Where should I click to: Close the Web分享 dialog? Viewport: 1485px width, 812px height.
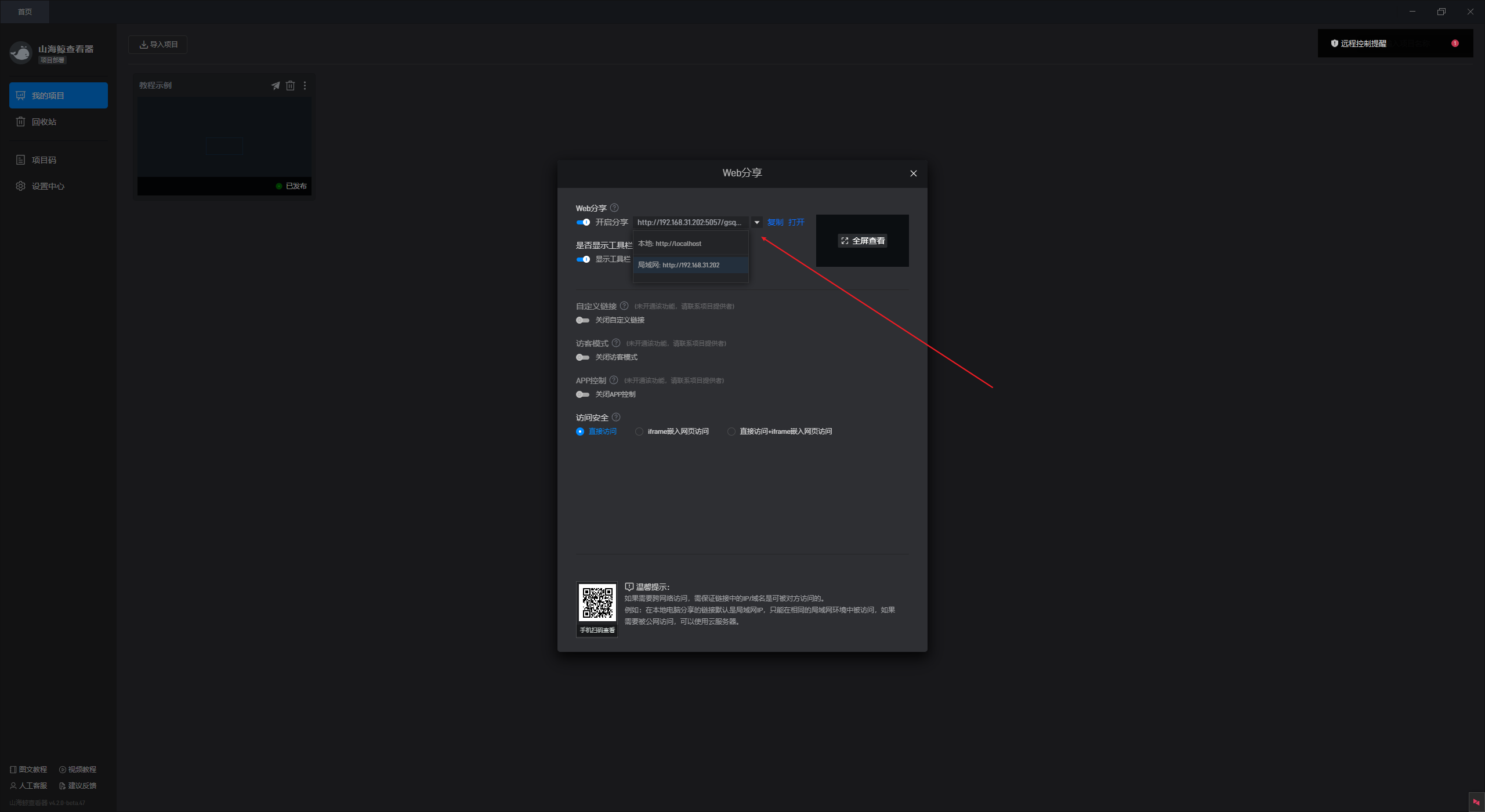pos(914,173)
